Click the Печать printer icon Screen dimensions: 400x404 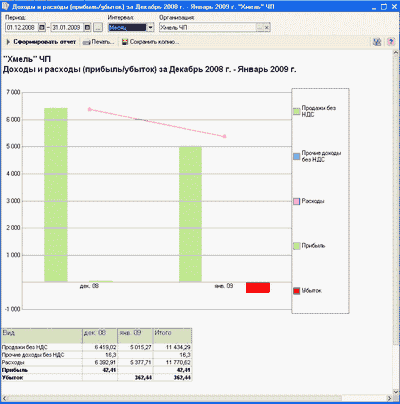87,42
